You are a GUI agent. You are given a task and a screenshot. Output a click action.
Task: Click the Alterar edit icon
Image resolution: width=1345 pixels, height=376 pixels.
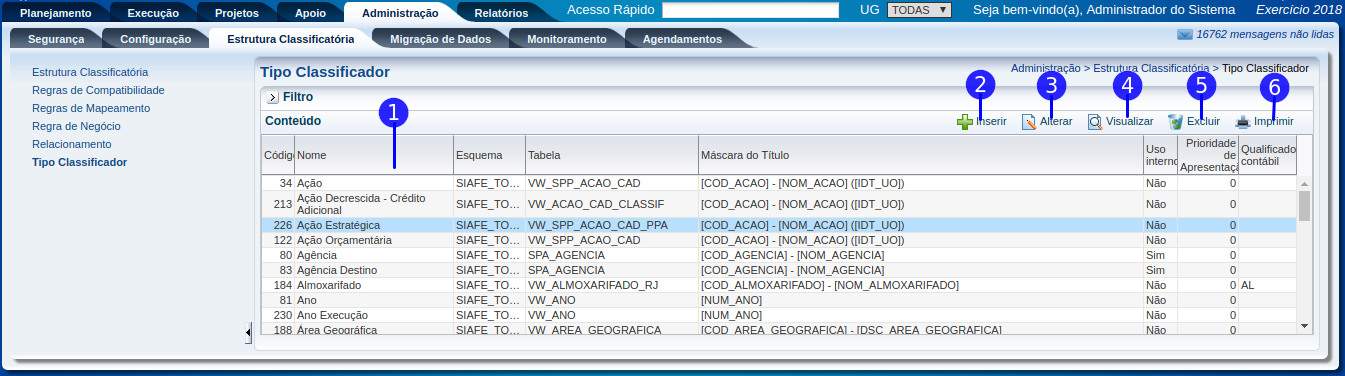coord(1028,122)
